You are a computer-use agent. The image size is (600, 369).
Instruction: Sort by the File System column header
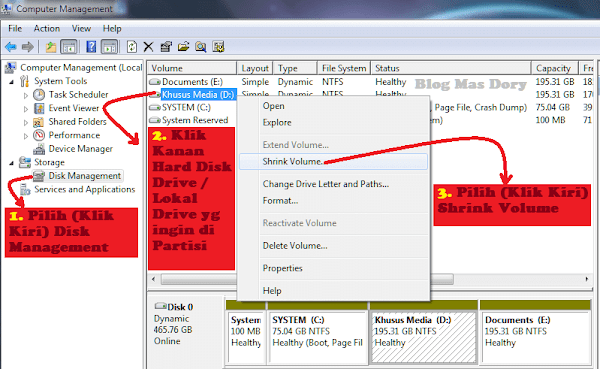click(344, 68)
